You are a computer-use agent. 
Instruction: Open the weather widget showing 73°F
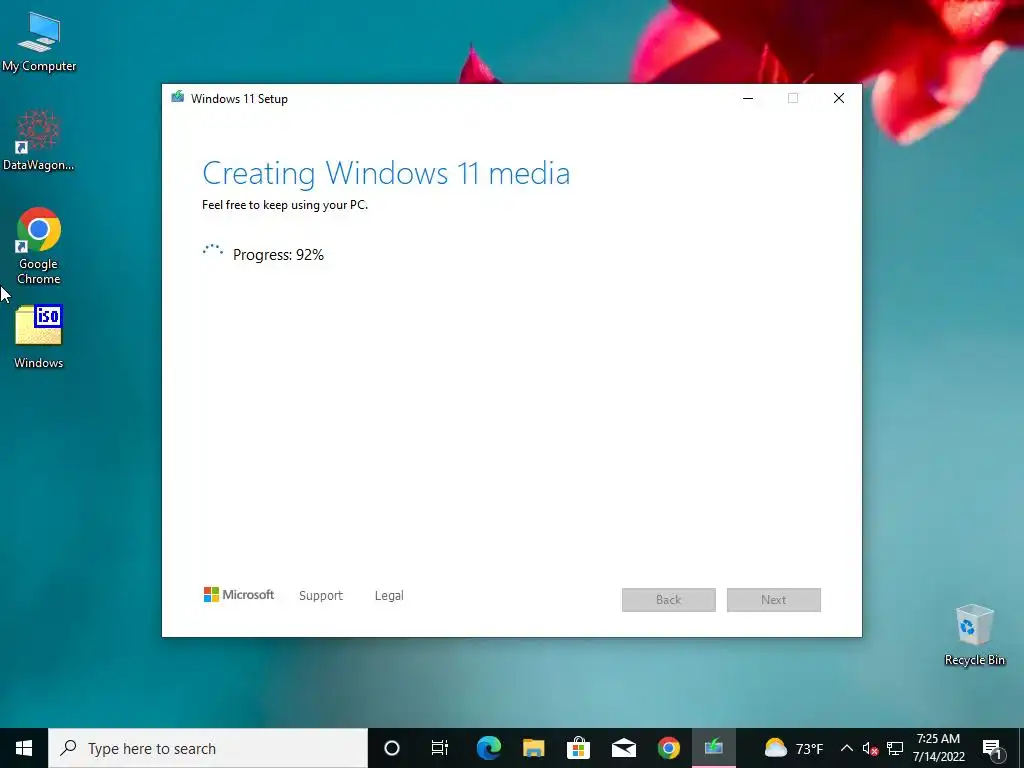pyautogui.click(x=793, y=748)
